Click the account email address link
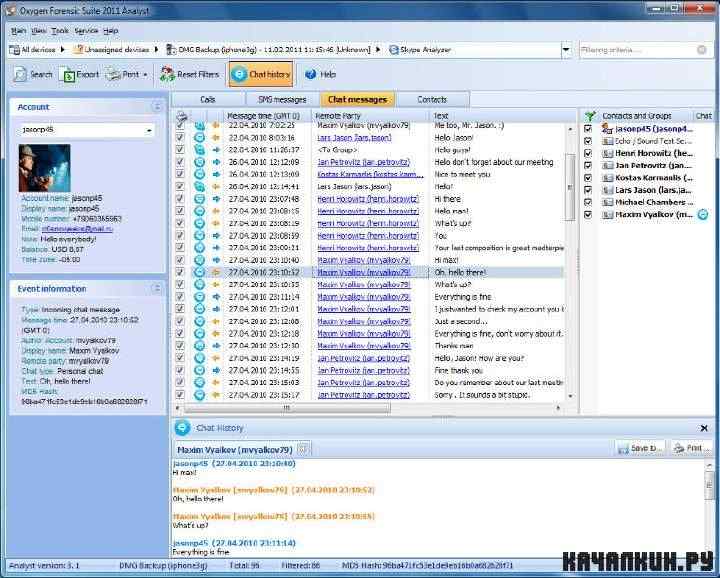The height and width of the screenshot is (578, 720). 77,229
